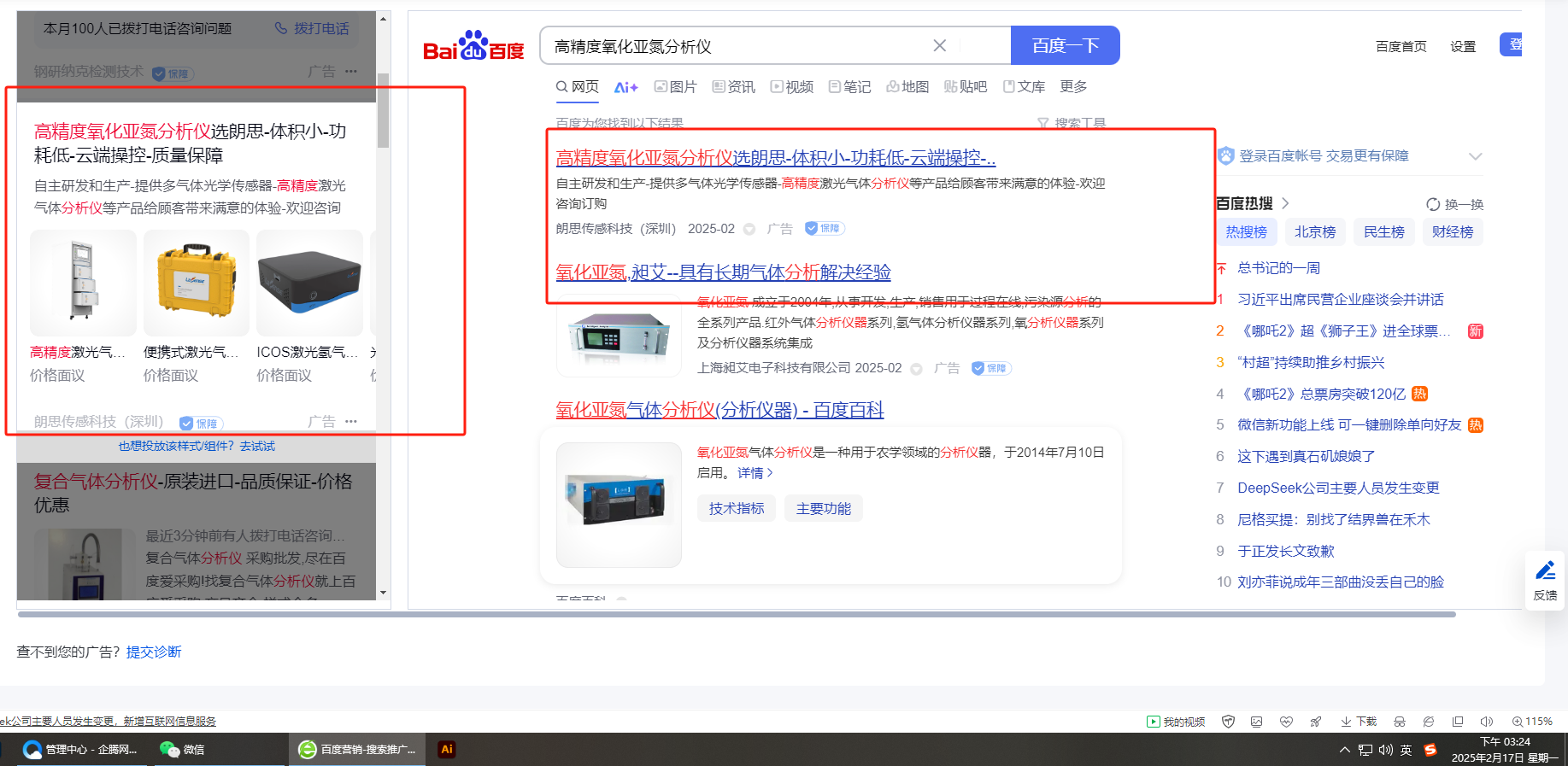The image size is (1568, 766).
Task: Expand the 登录百度帐号 login notice chevron
Action: tap(1475, 156)
